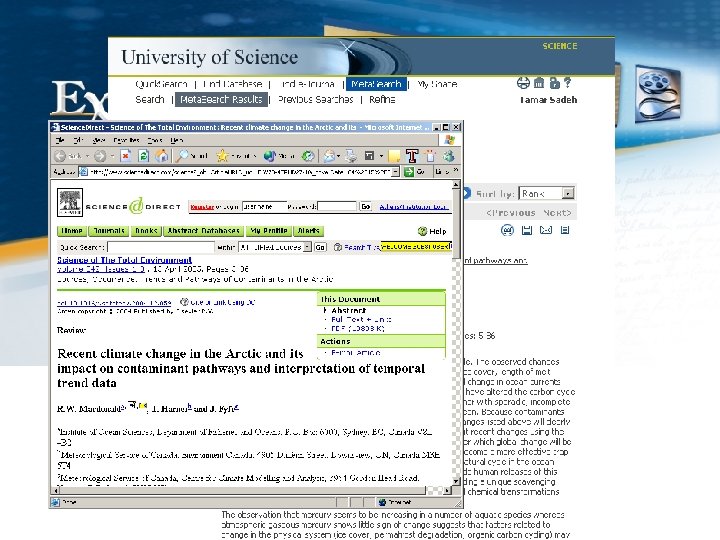Viewport: 720px width, 540px height.
Task: Open the Mail button dropdown arrow
Action: (x=338, y=157)
